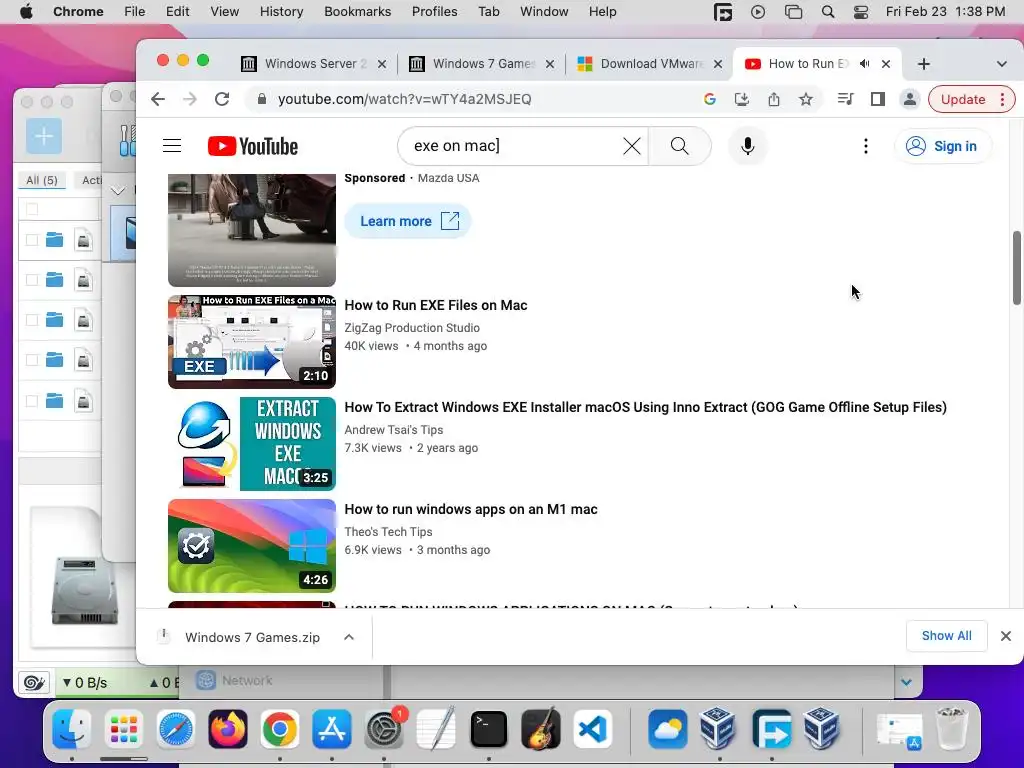Open Profiles menu in menu bar
This screenshot has height=768, width=1024.
click(434, 12)
